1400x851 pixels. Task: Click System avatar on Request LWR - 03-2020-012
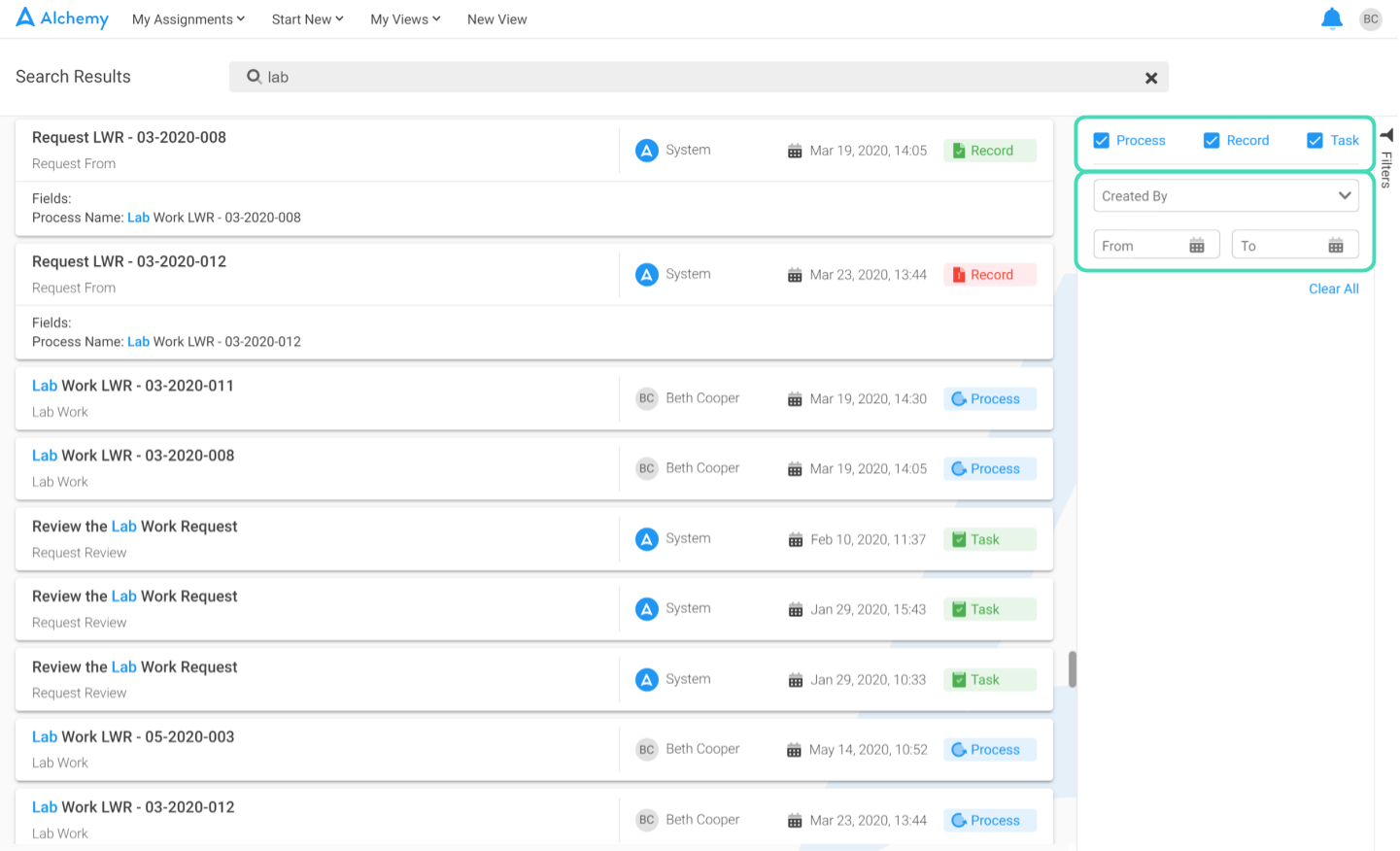(x=647, y=275)
